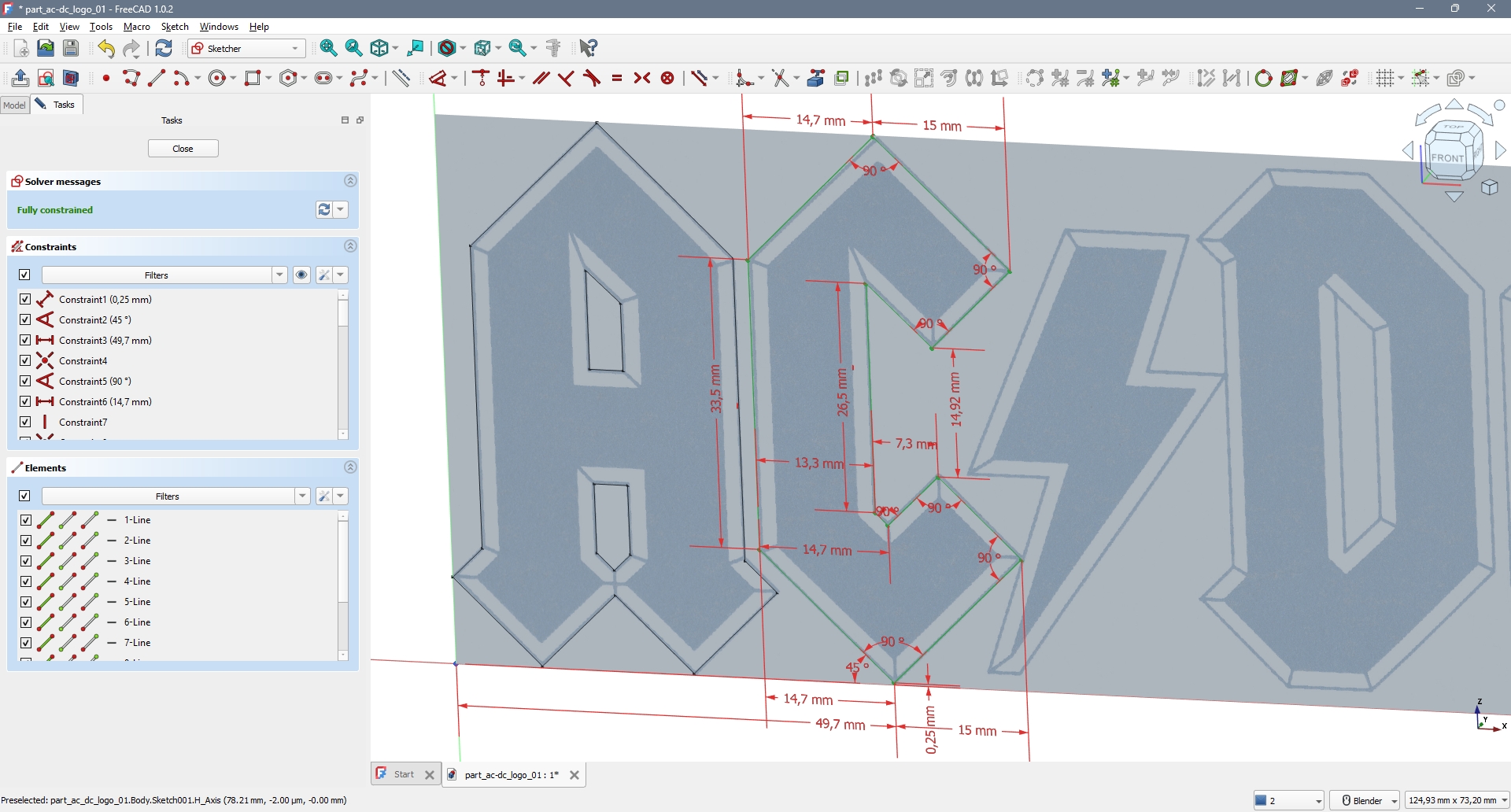This screenshot has width=1511, height=812.
Task: Toggle the sketch grid icon
Action: (1385, 78)
